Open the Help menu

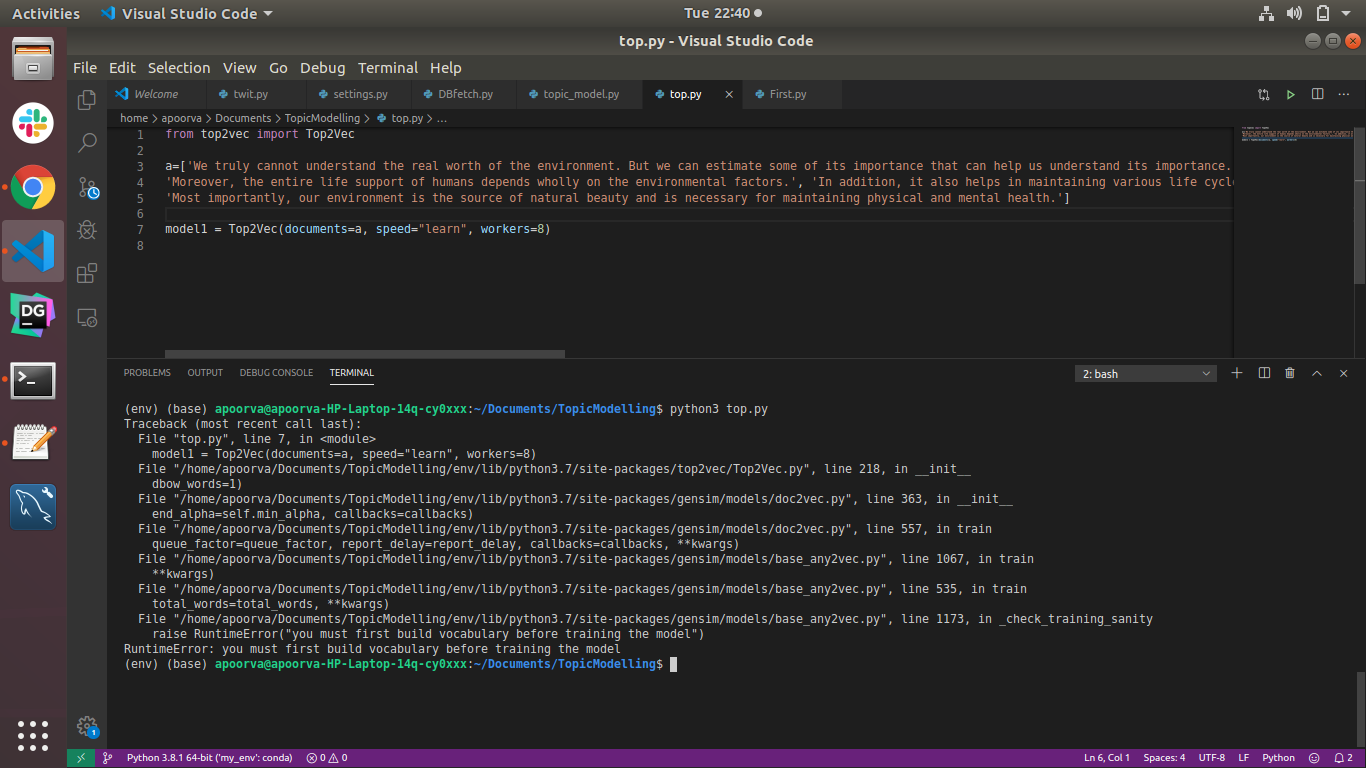click(x=446, y=68)
